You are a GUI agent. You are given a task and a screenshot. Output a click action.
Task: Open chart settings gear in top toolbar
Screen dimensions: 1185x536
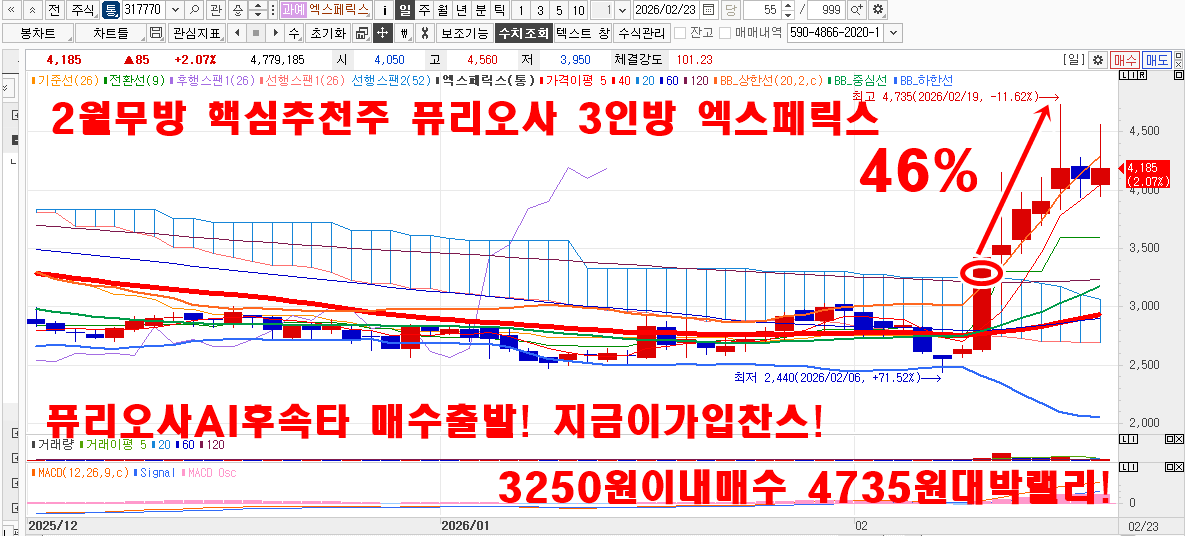(x=878, y=10)
